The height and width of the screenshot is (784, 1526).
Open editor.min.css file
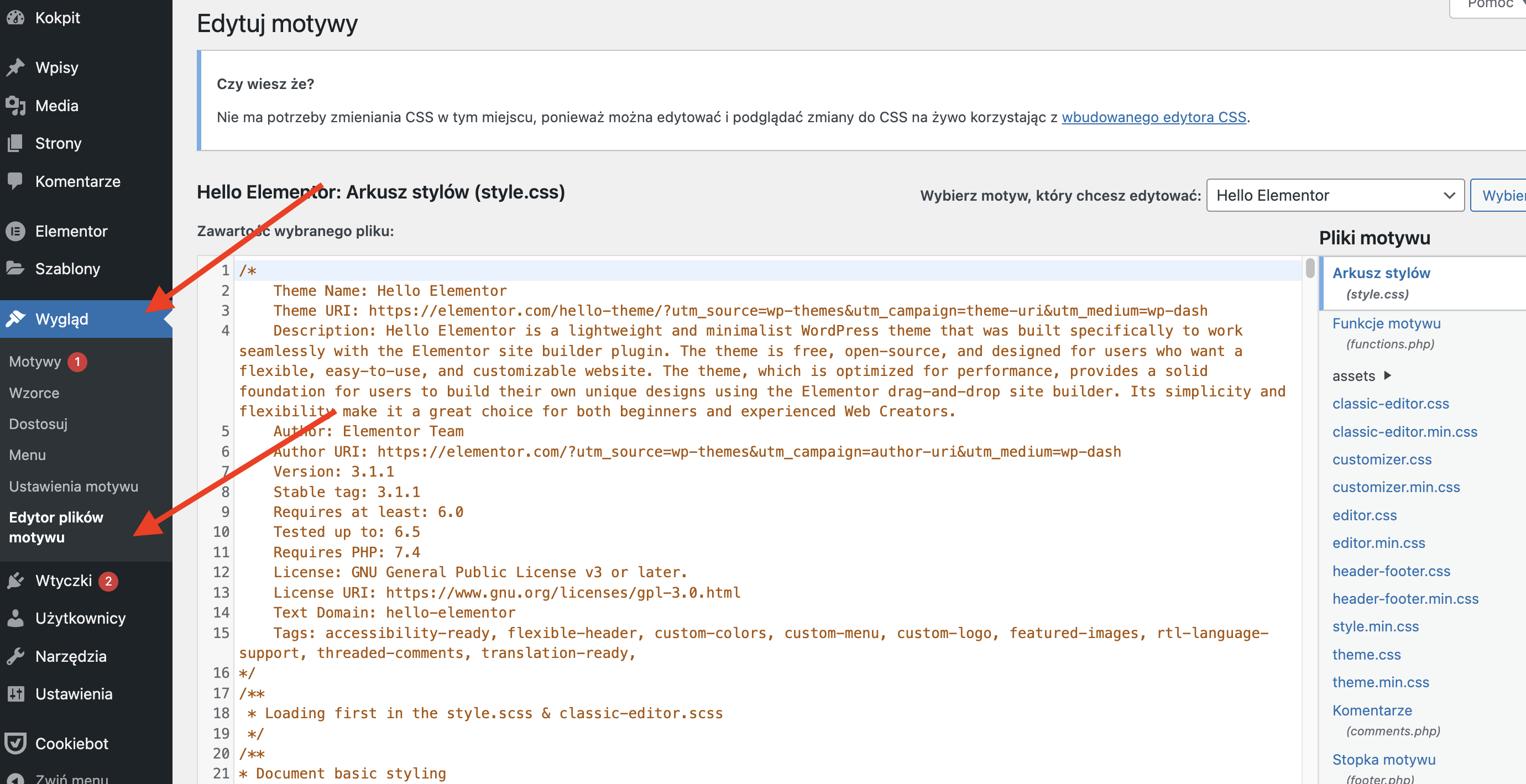(x=1378, y=543)
